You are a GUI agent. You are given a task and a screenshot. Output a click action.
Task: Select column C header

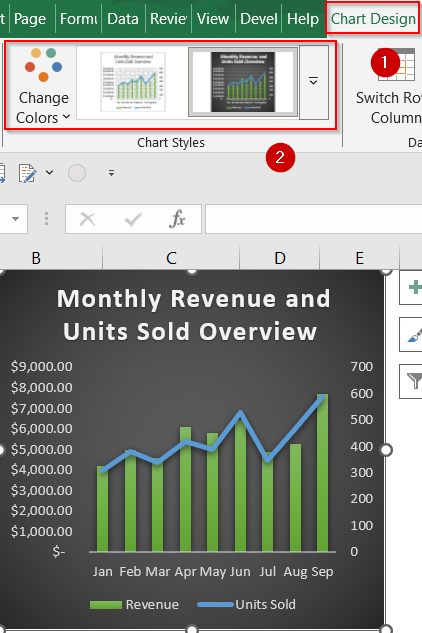click(x=171, y=258)
